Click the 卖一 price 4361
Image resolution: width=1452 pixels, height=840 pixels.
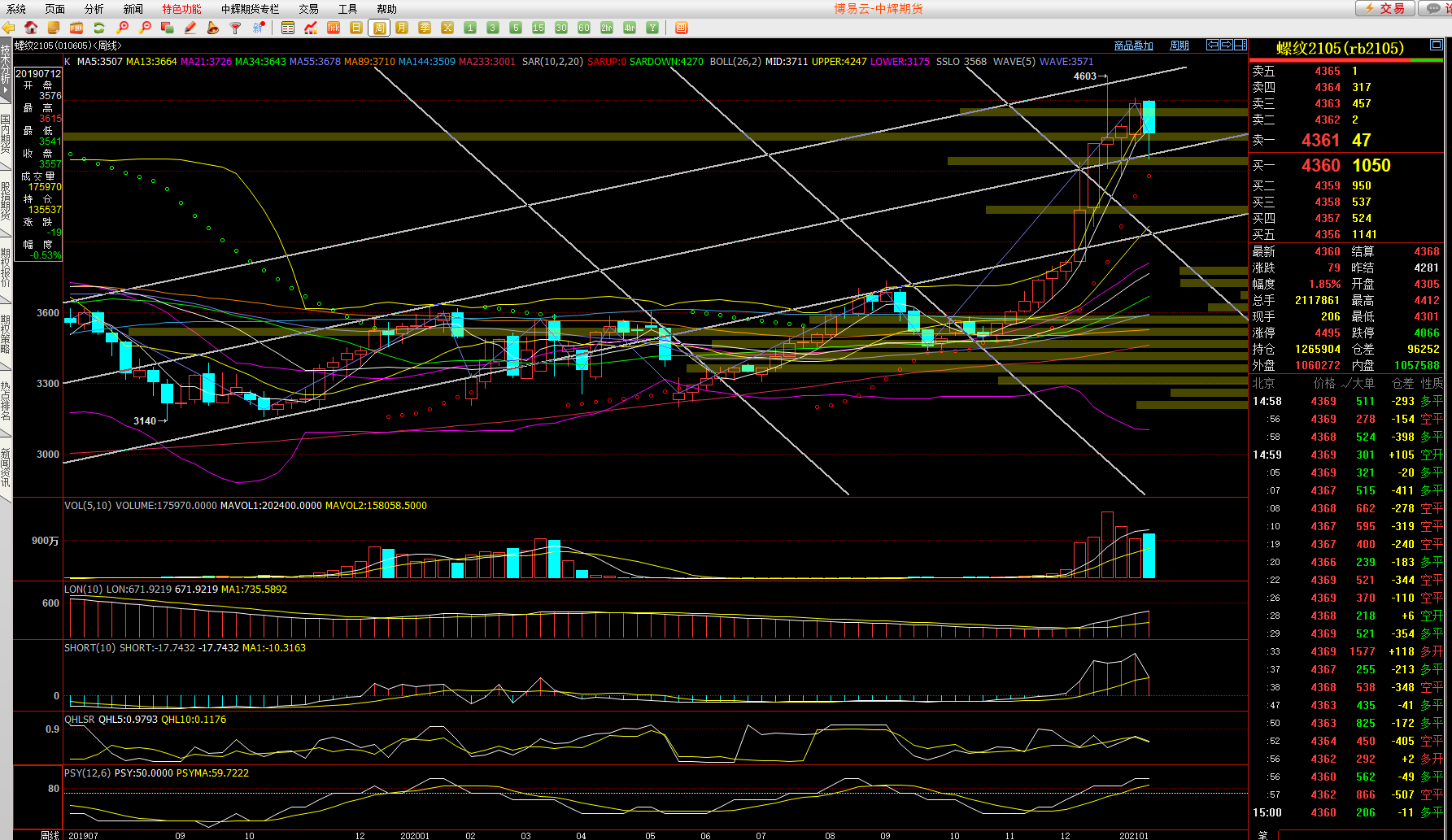click(x=1320, y=140)
